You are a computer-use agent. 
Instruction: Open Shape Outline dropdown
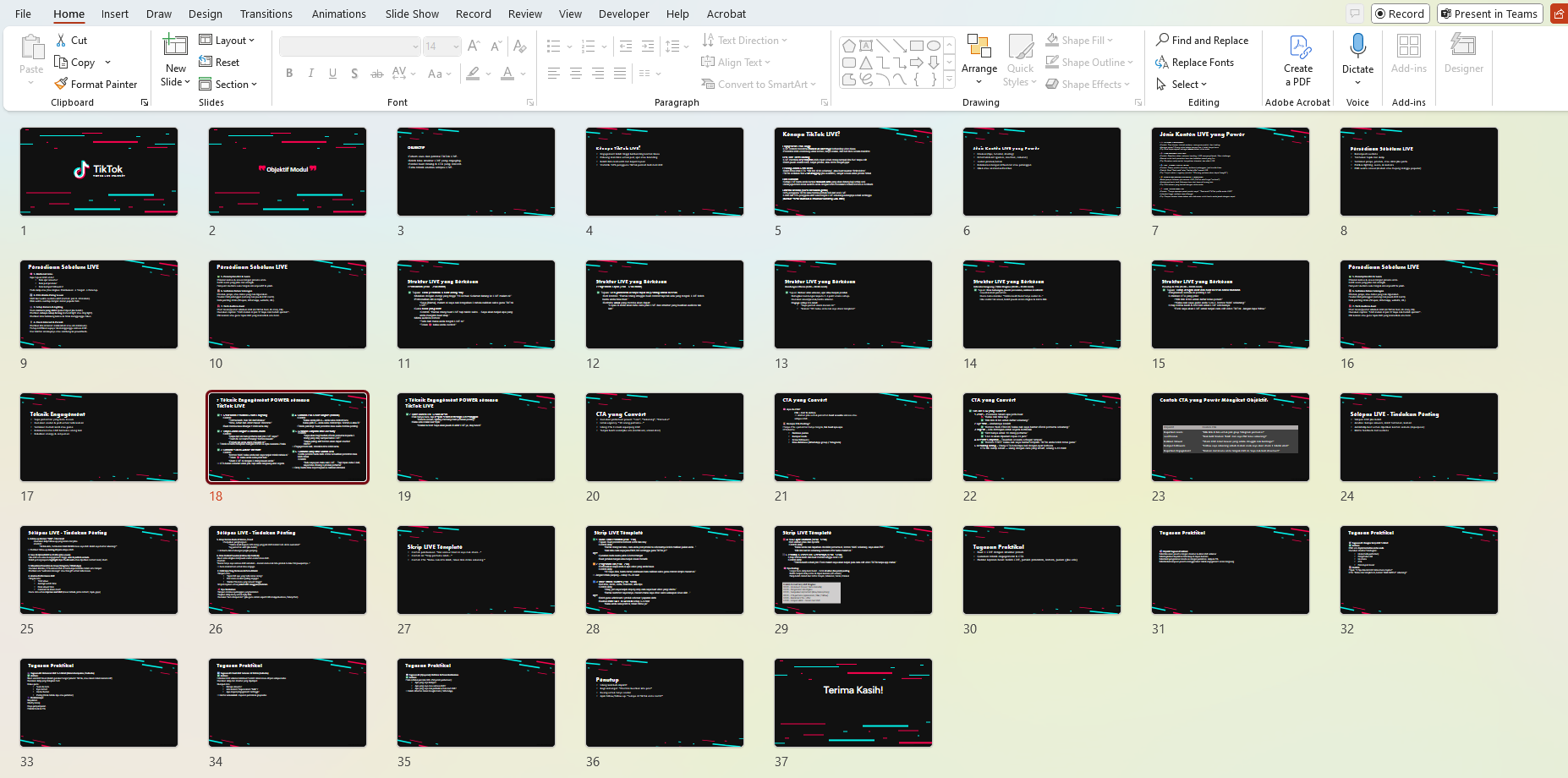coord(1089,62)
